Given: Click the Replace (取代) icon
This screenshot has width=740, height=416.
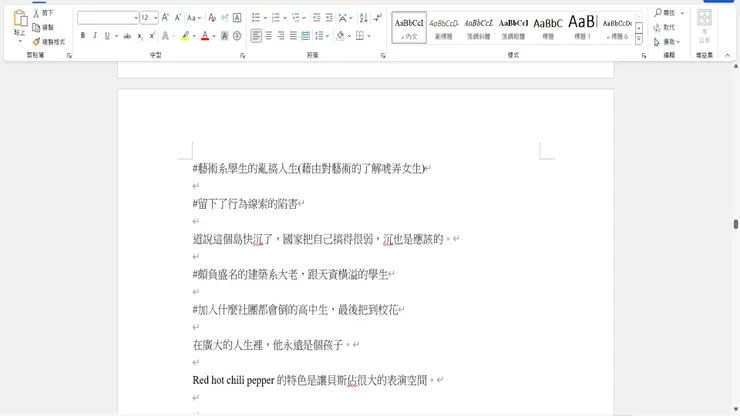Looking at the screenshot, I should [x=657, y=27].
